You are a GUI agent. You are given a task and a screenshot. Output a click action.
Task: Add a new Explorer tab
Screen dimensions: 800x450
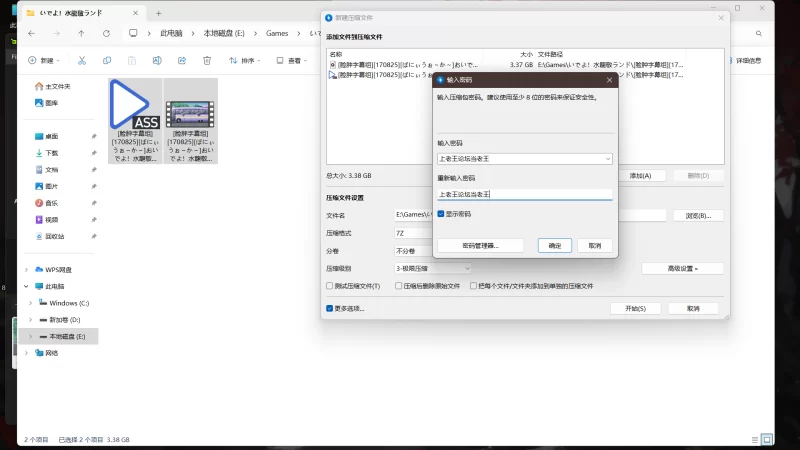(158, 13)
